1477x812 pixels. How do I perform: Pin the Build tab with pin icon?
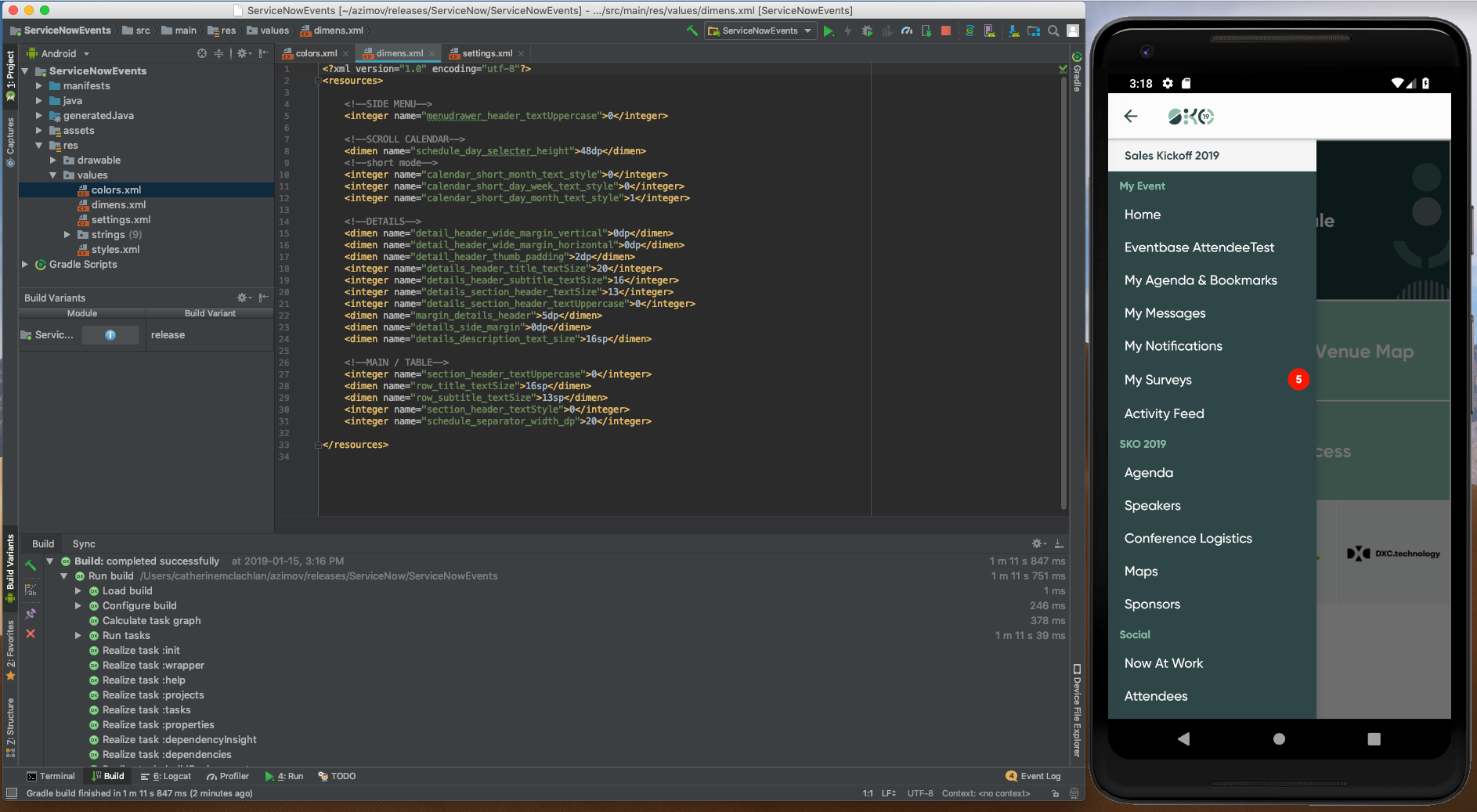point(31,614)
